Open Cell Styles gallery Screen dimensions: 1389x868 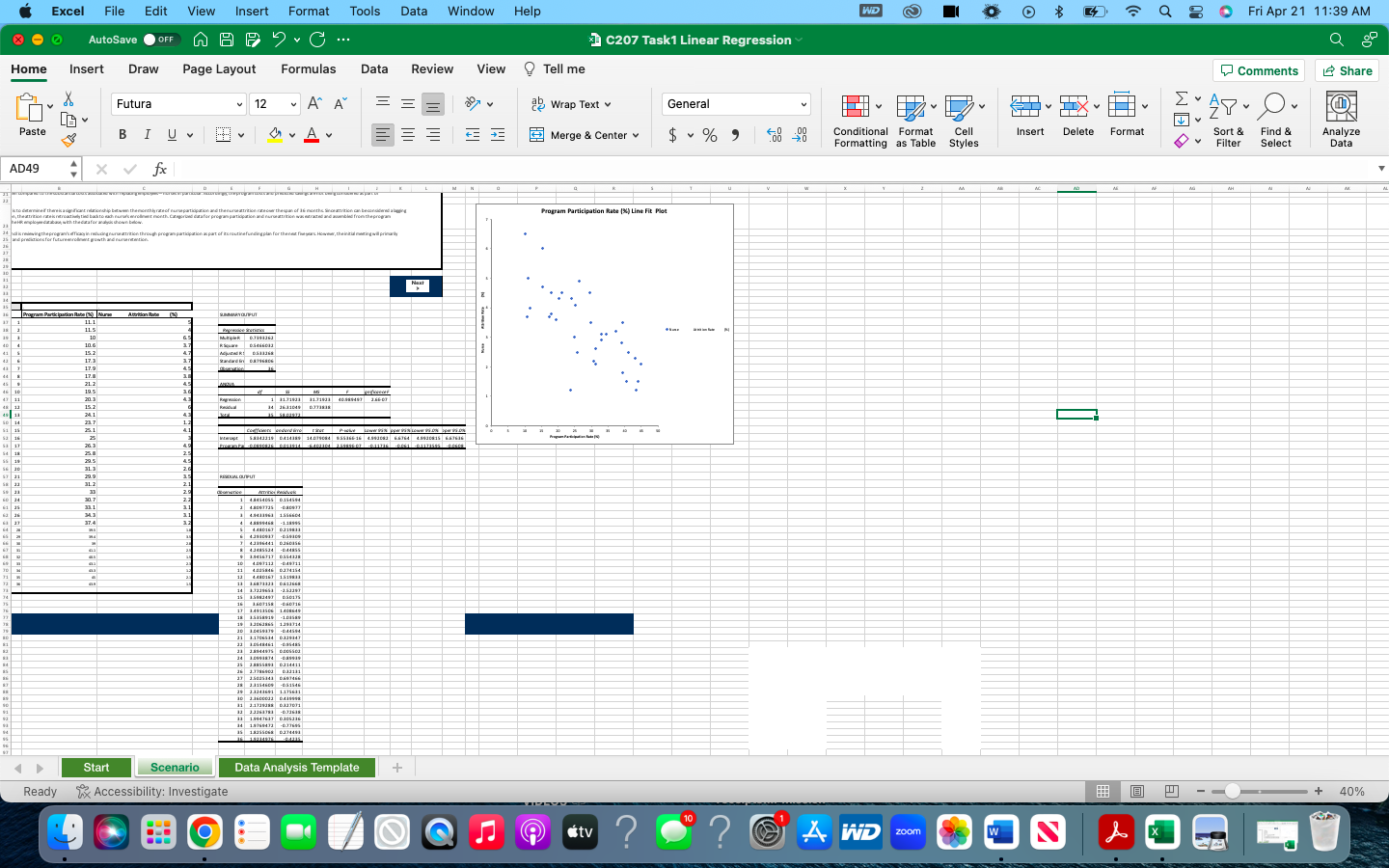pos(964,122)
